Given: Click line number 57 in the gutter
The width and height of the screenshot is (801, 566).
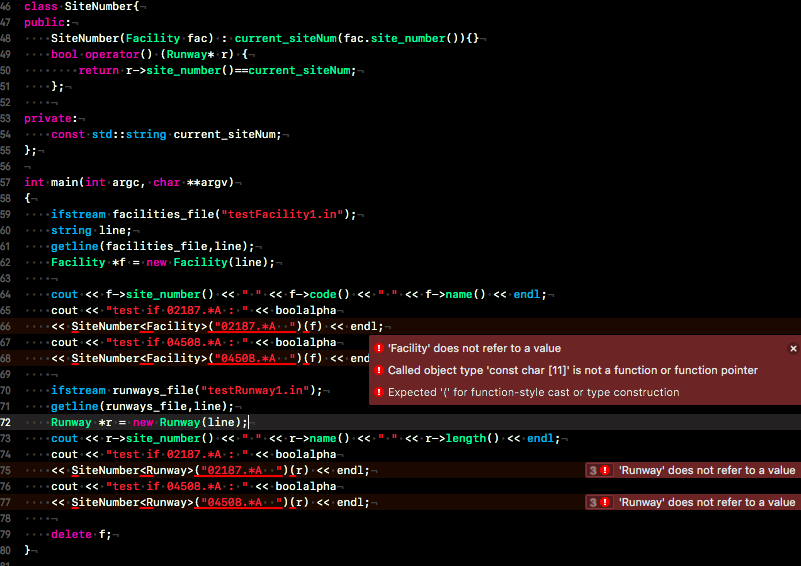Looking at the screenshot, I should click(x=6, y=182).
